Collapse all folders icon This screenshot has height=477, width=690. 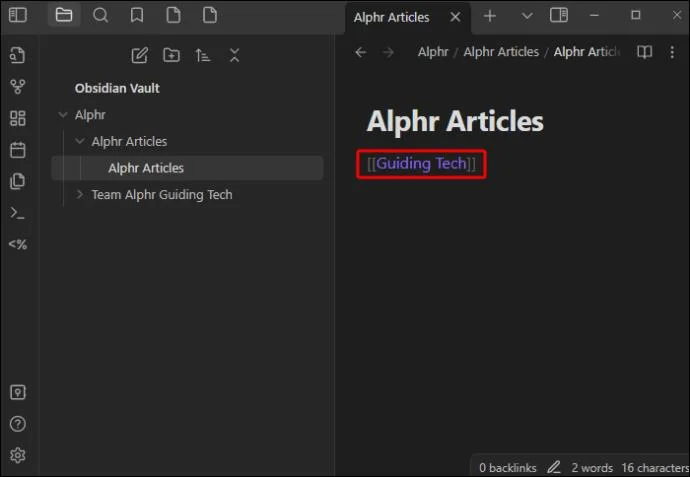(234, 55)
